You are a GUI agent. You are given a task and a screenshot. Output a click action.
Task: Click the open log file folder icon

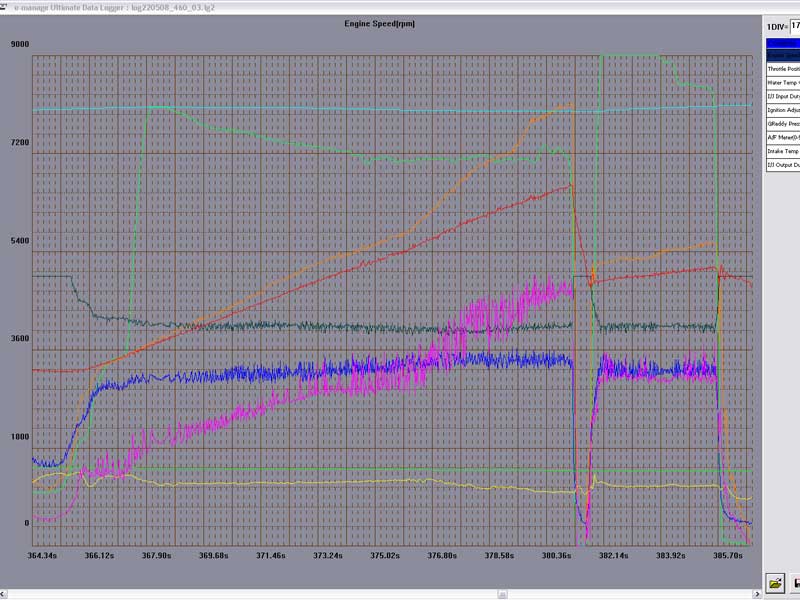click(775, 581)
